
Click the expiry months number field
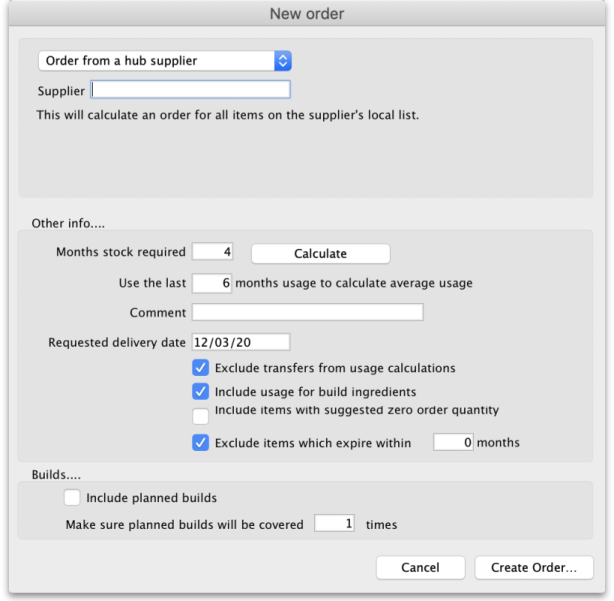pyautogui.click(x=453, y=442)
